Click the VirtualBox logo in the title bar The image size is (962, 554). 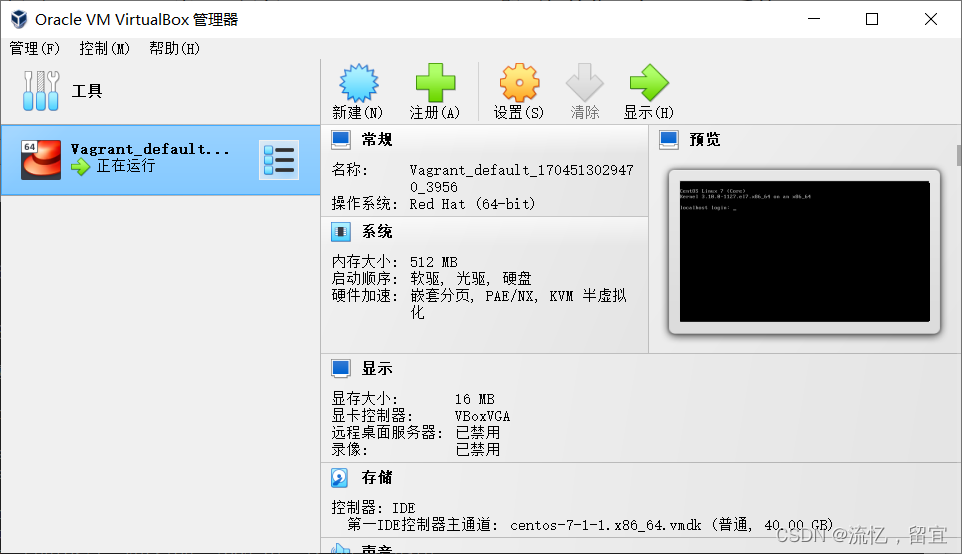point(19,19)
